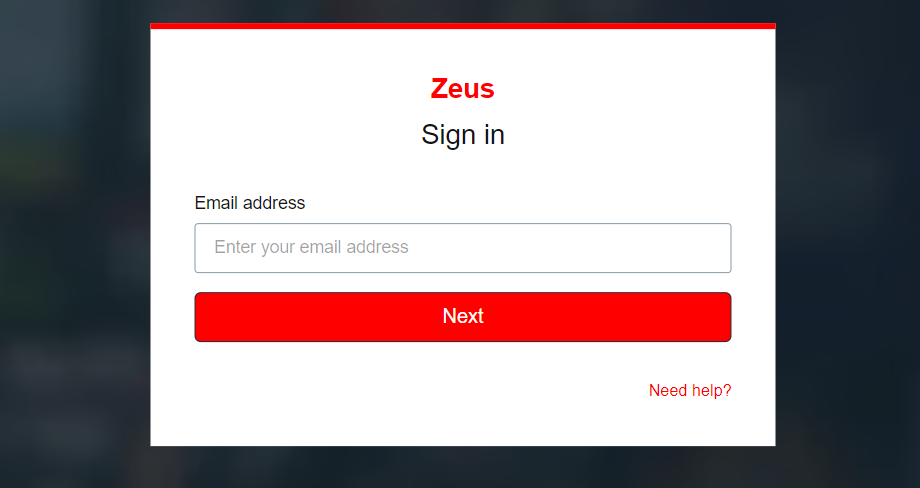
Task: Focus the 'Enter your email address' placeholder box
Action: point(462,248)
